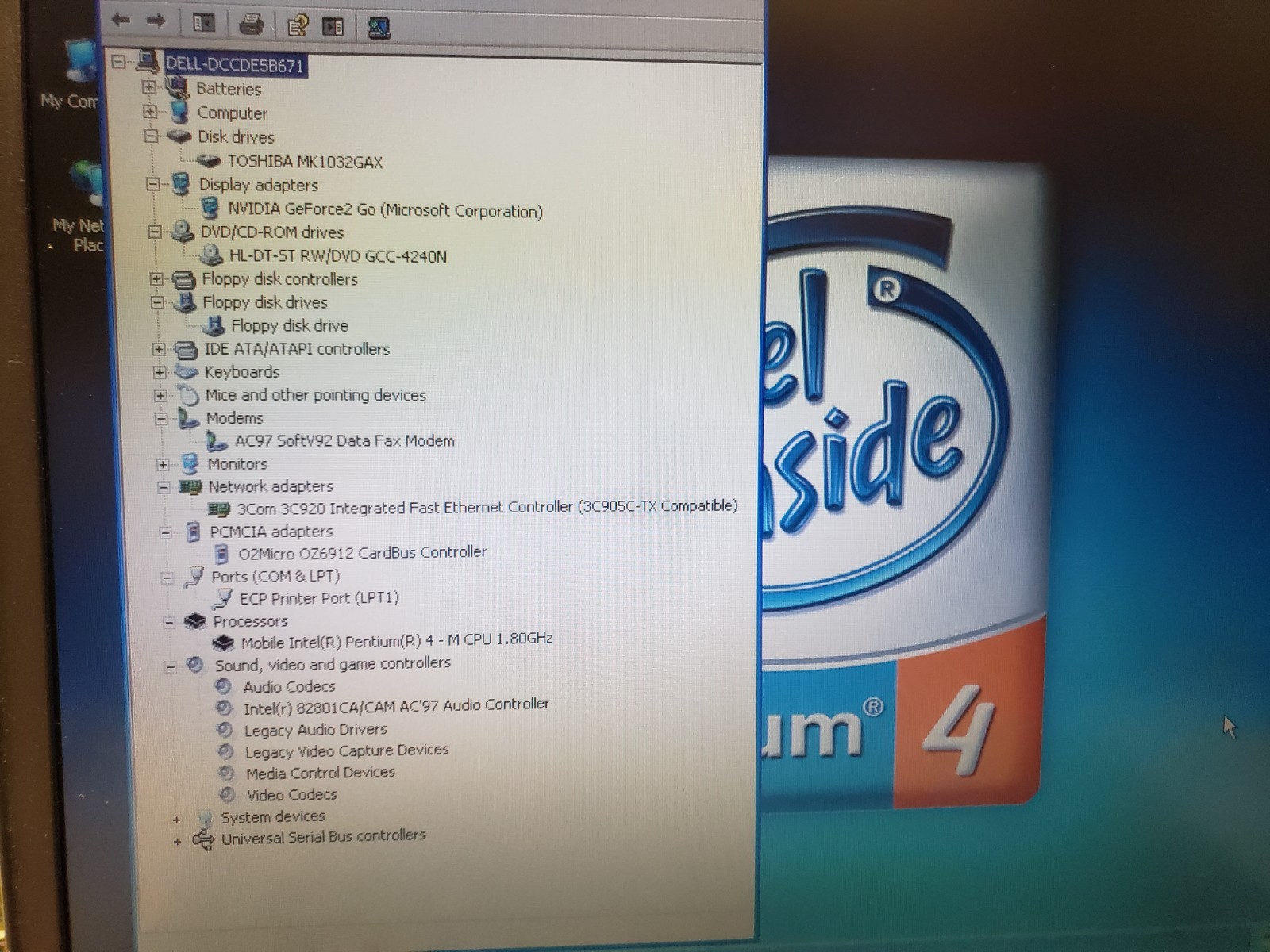Select O2Micro OZ6912 CardBus Controller
Screen dimensions: 1270x952
pyautogui.click(x=362, y=552)
